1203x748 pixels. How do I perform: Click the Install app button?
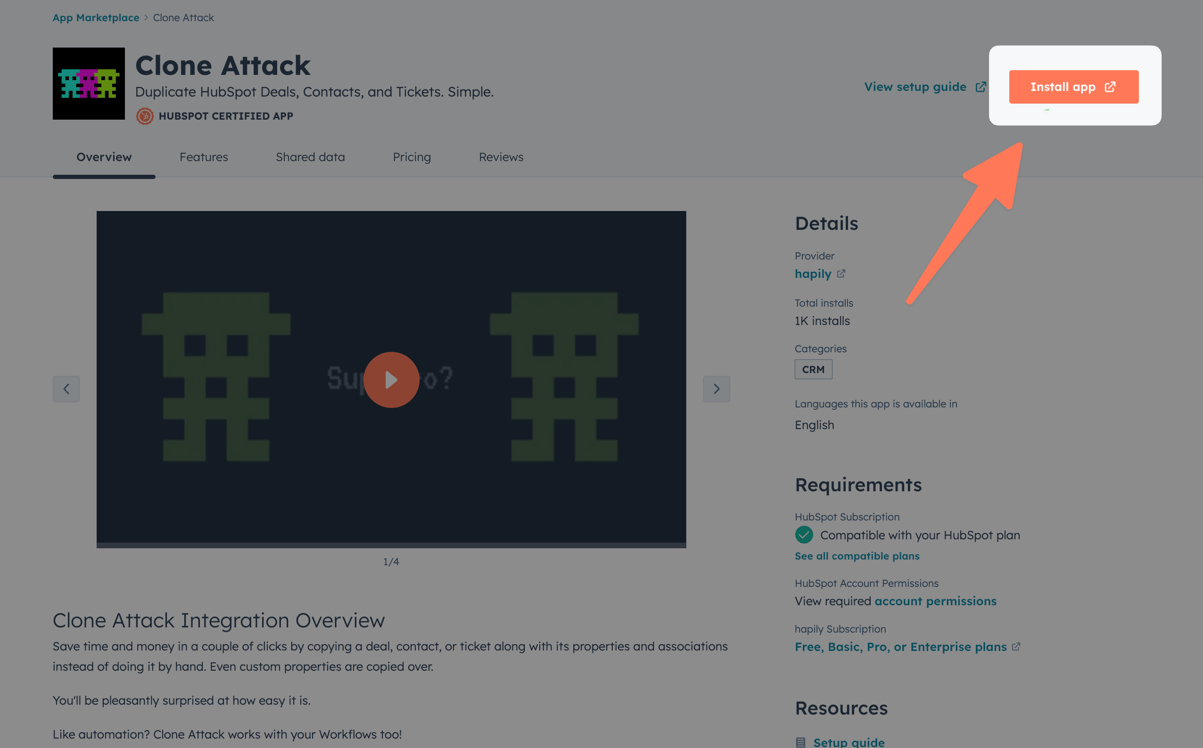pos(1073,87)
